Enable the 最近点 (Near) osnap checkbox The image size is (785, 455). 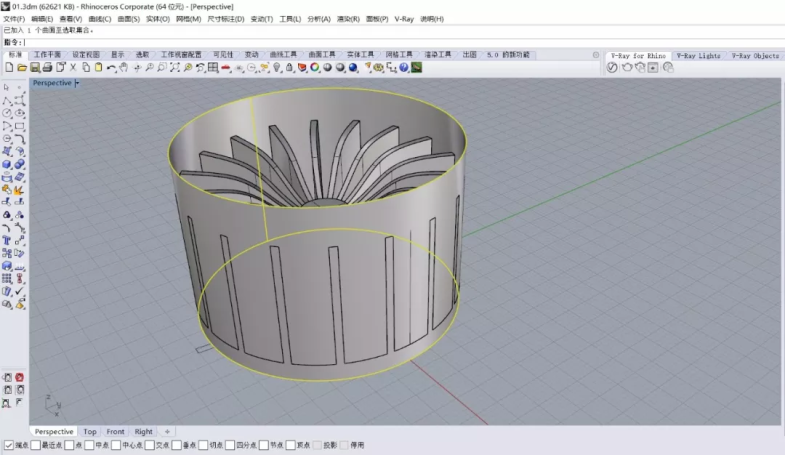37,445
